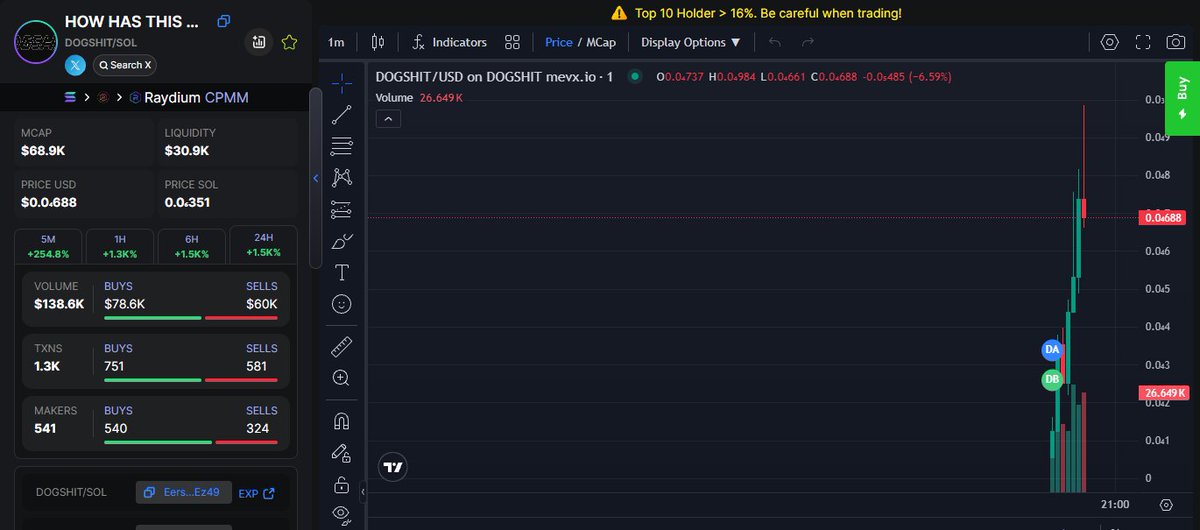Viewport: 1200px width, 530px height.
Task: Switch chart to MCap view
Action: (x=600, y=42)
